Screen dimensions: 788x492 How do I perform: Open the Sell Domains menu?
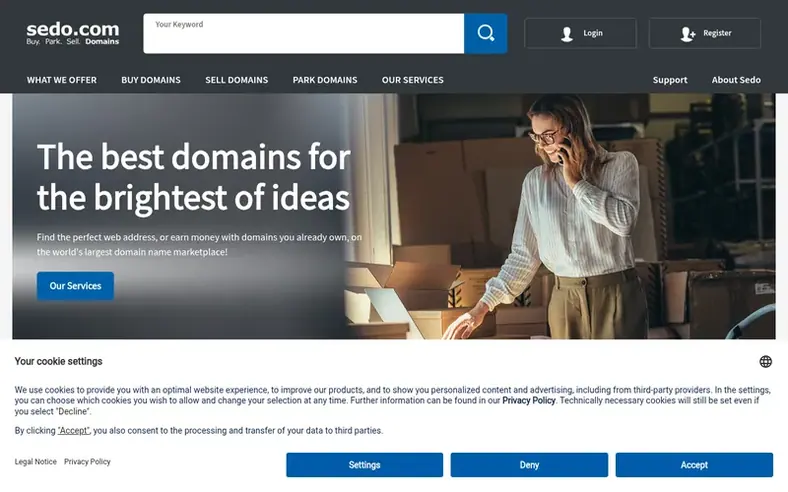(x=237, y=80)
